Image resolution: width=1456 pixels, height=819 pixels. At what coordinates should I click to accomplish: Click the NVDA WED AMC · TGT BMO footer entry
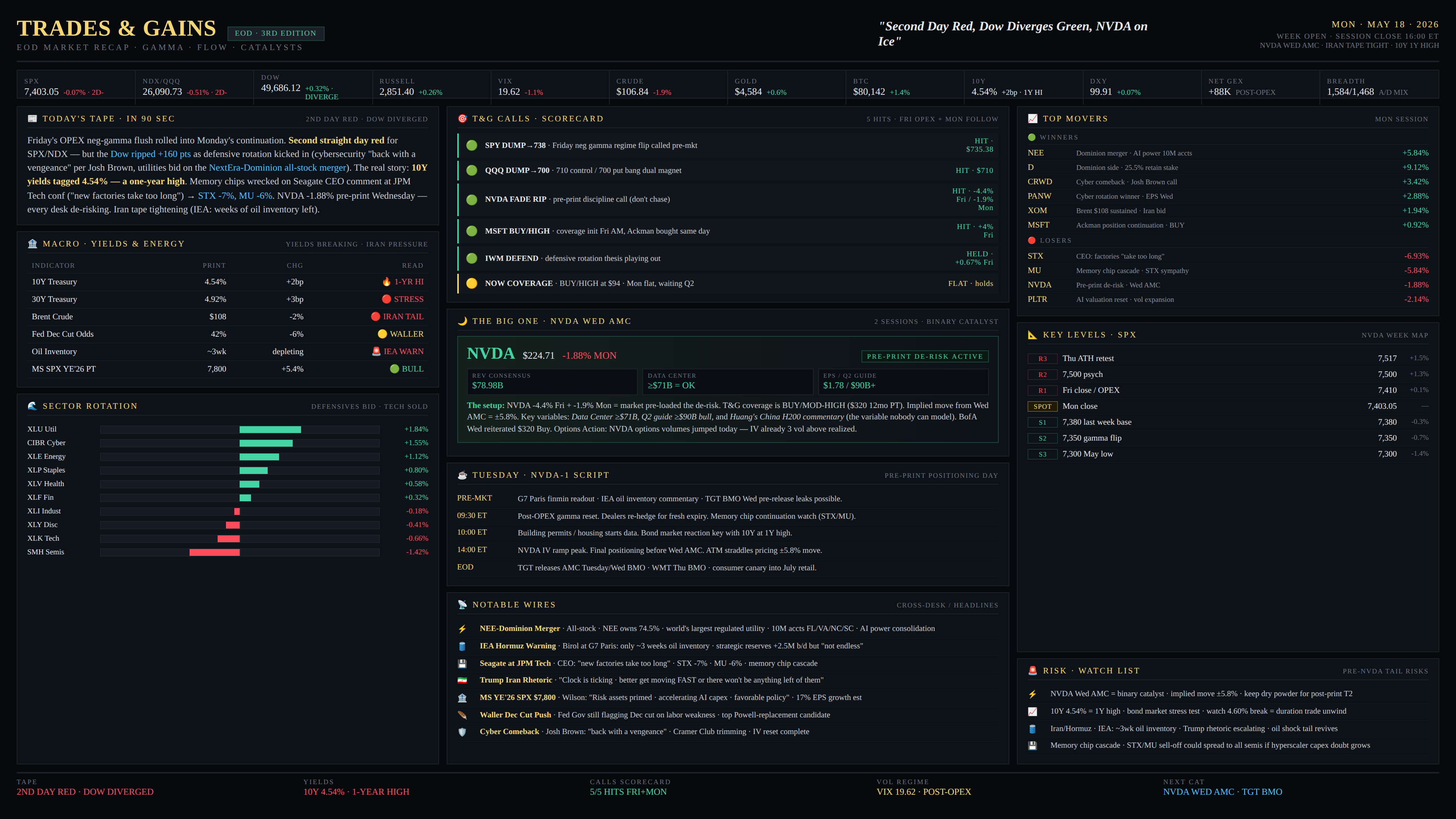point(1222,792)
